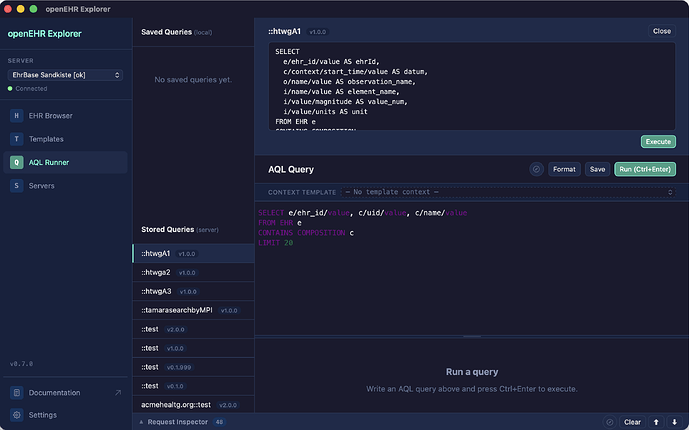Click the down arrow in Request Inspector bar
Image resolution: width=689 pixels, height=430 pixels.
(674, 422)
